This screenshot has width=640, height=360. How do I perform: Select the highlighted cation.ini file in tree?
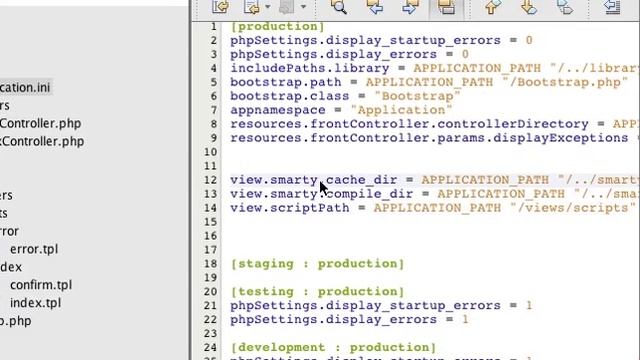pyautogui.click(x=25, y=87)
